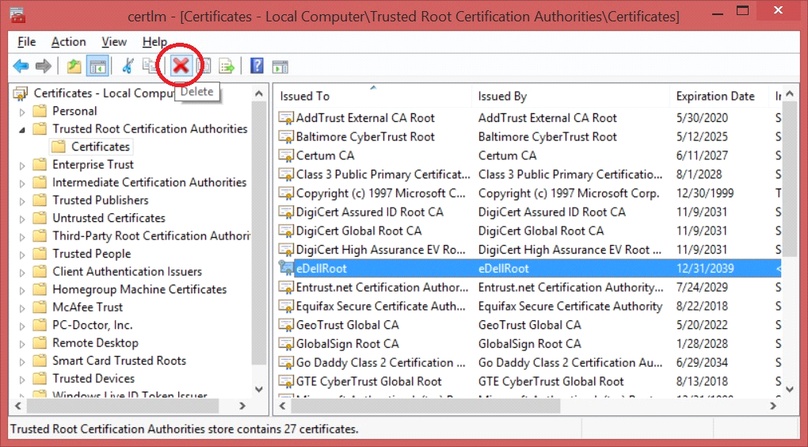808x447 pixels.
Task: Open the View menu
Action: coord(114,42)
